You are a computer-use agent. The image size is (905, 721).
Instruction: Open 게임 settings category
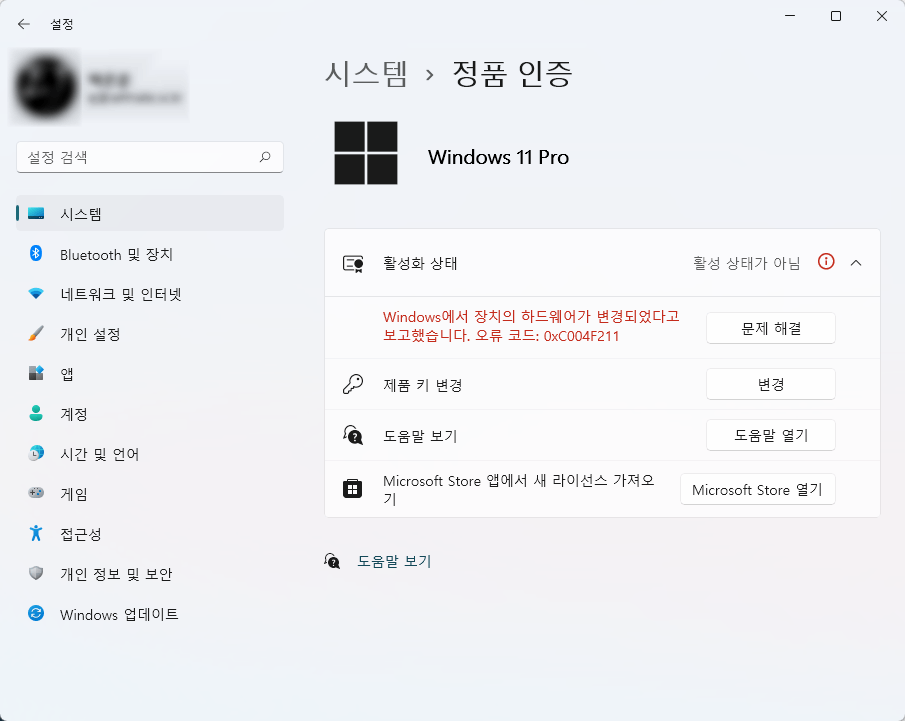pos(150,494)
